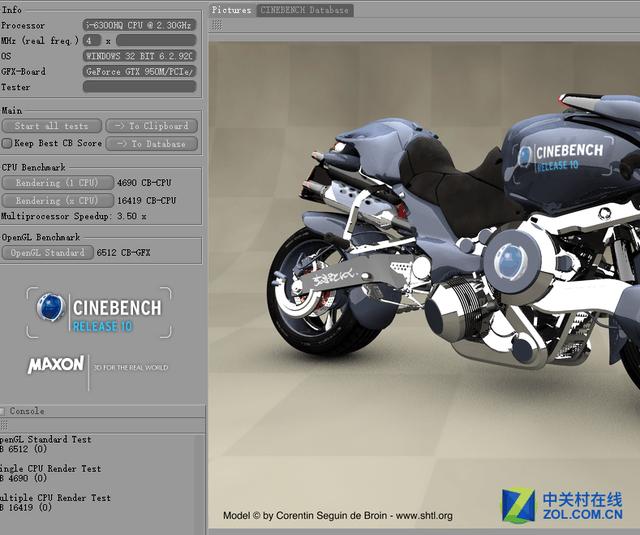Run Rendering (1 CPU) benchmark
The image size is (640, 535).
(x=58, y=182)
